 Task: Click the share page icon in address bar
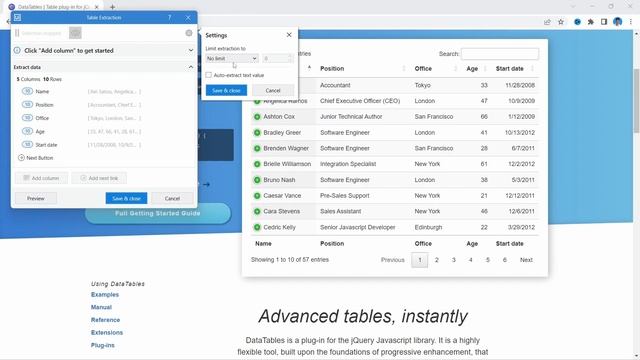(547, 22)
